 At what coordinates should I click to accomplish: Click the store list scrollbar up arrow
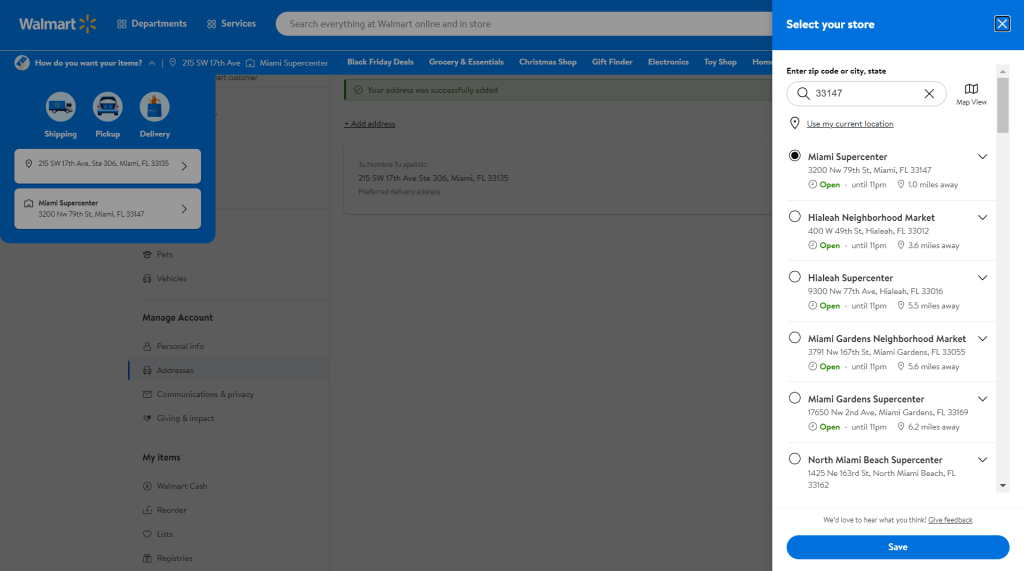click(1002, 71)
